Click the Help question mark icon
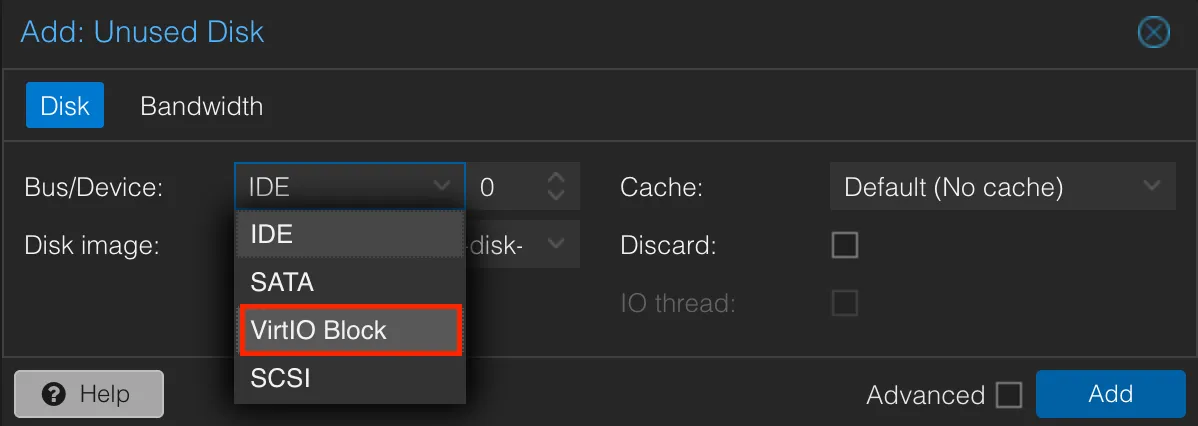 (54, 394)
